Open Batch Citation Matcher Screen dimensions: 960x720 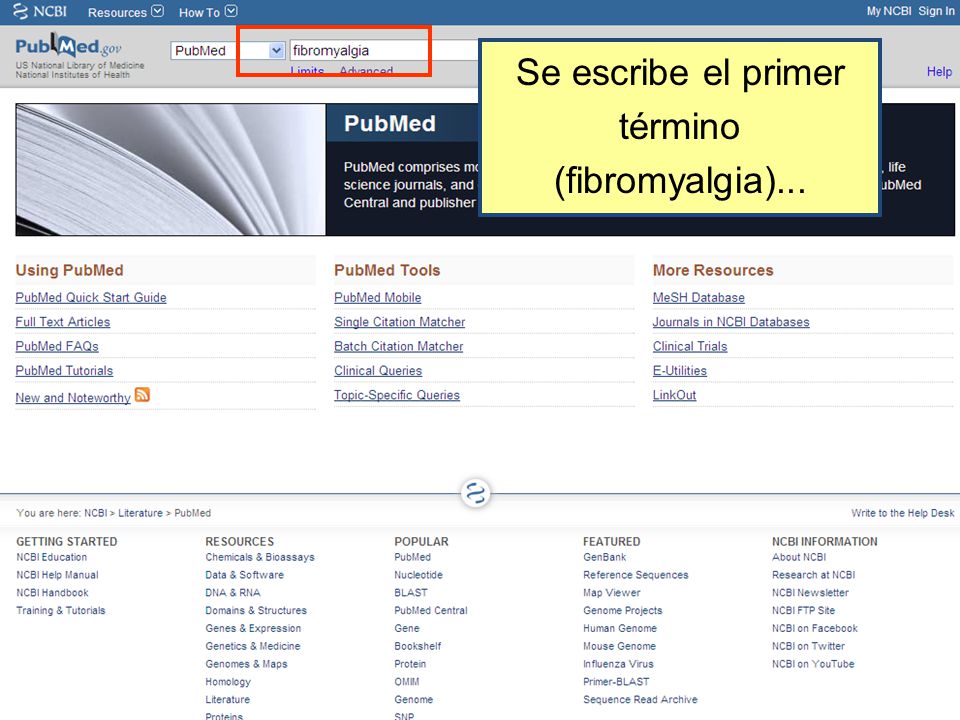pyautogui.click(x=399, y=347)
